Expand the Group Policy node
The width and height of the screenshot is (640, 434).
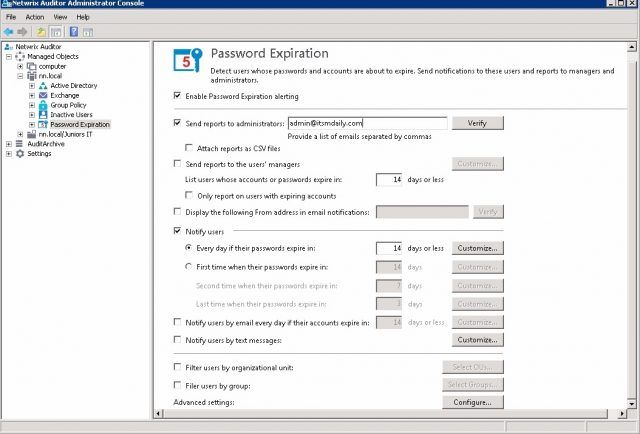click(32, 105)
